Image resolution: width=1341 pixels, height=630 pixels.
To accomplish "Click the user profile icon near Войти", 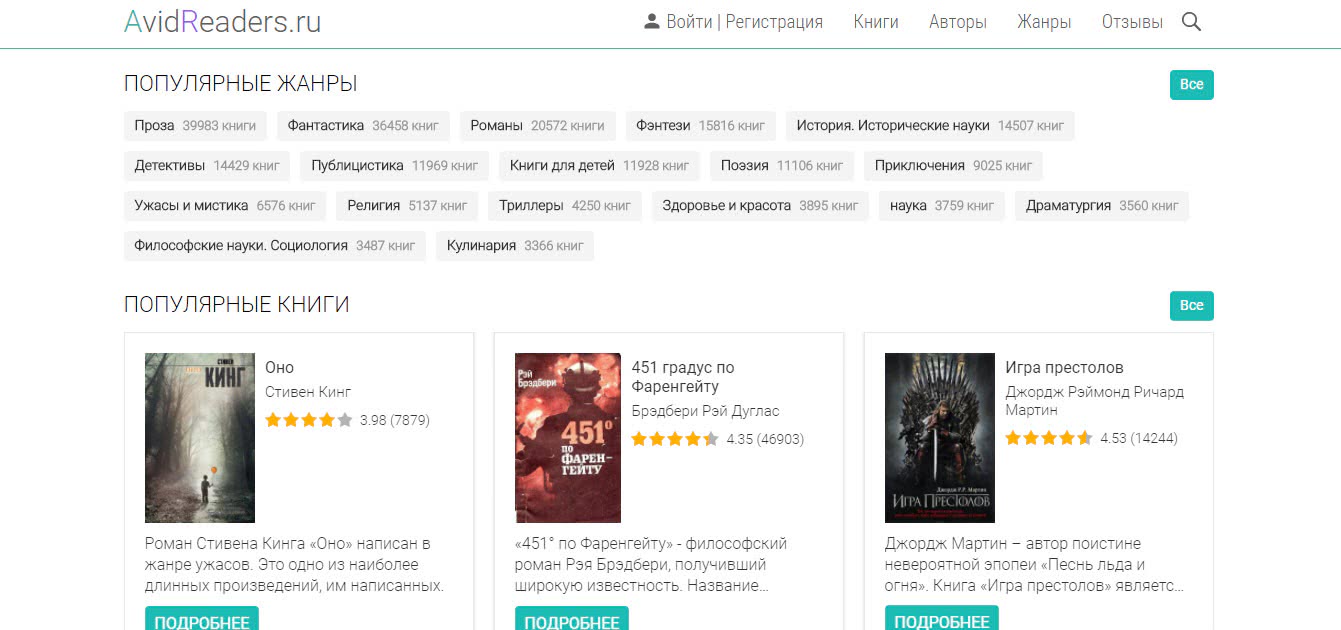I will pyautogui.click(x=652, y=22).
